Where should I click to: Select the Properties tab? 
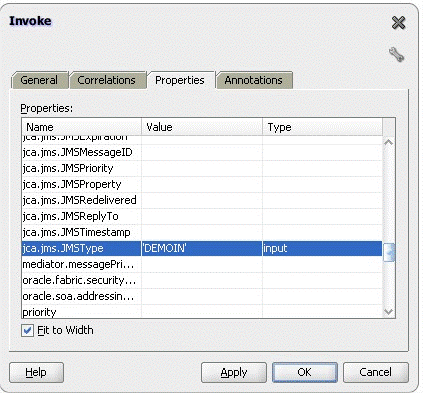[180, 80]
